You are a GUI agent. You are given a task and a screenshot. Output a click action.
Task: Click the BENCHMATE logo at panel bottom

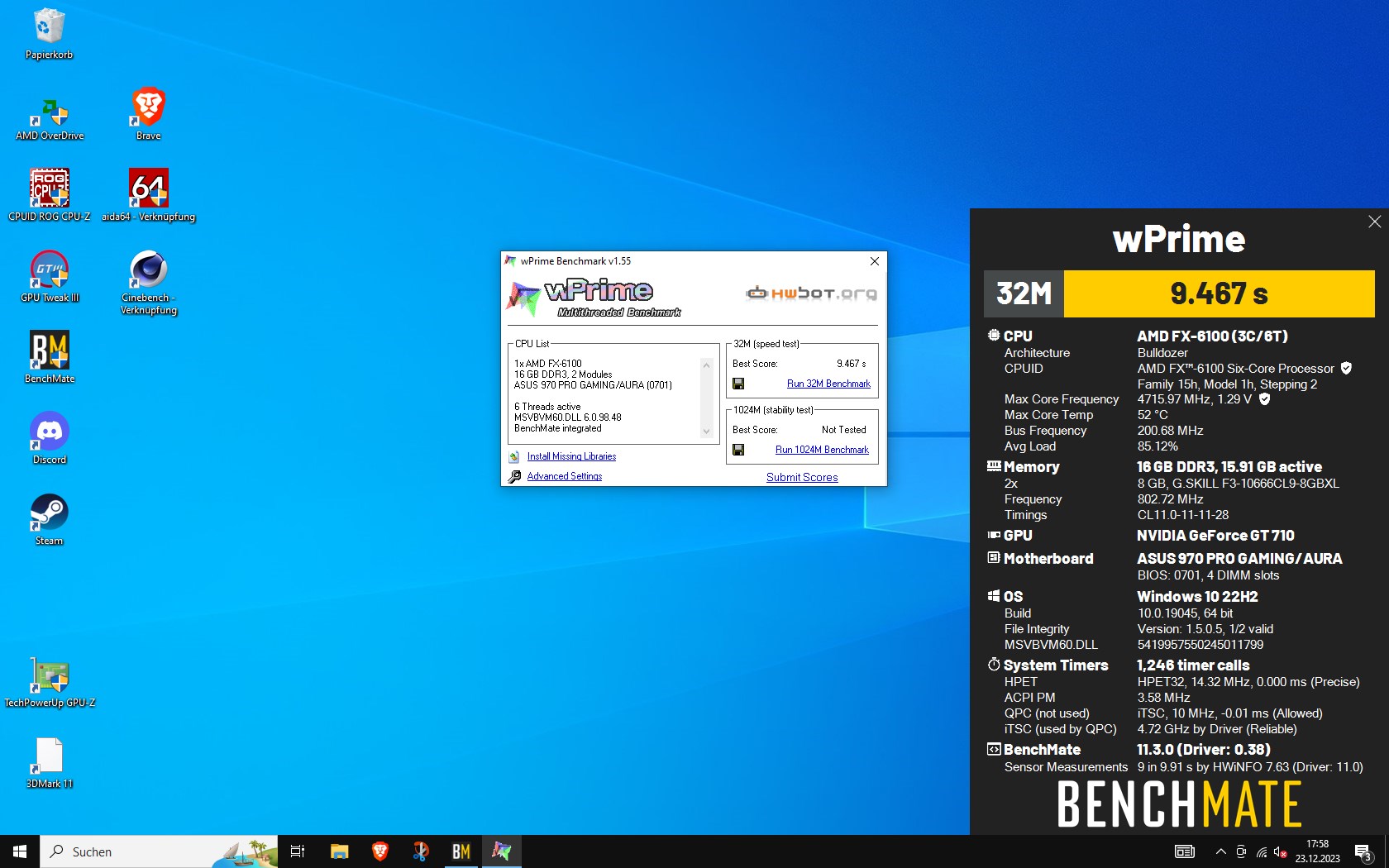point(1179,804)
